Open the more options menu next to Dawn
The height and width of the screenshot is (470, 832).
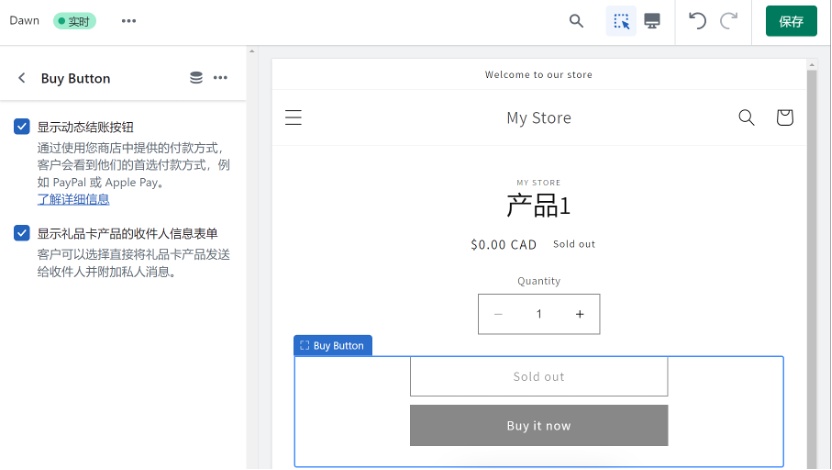click(x=129, y=21)
